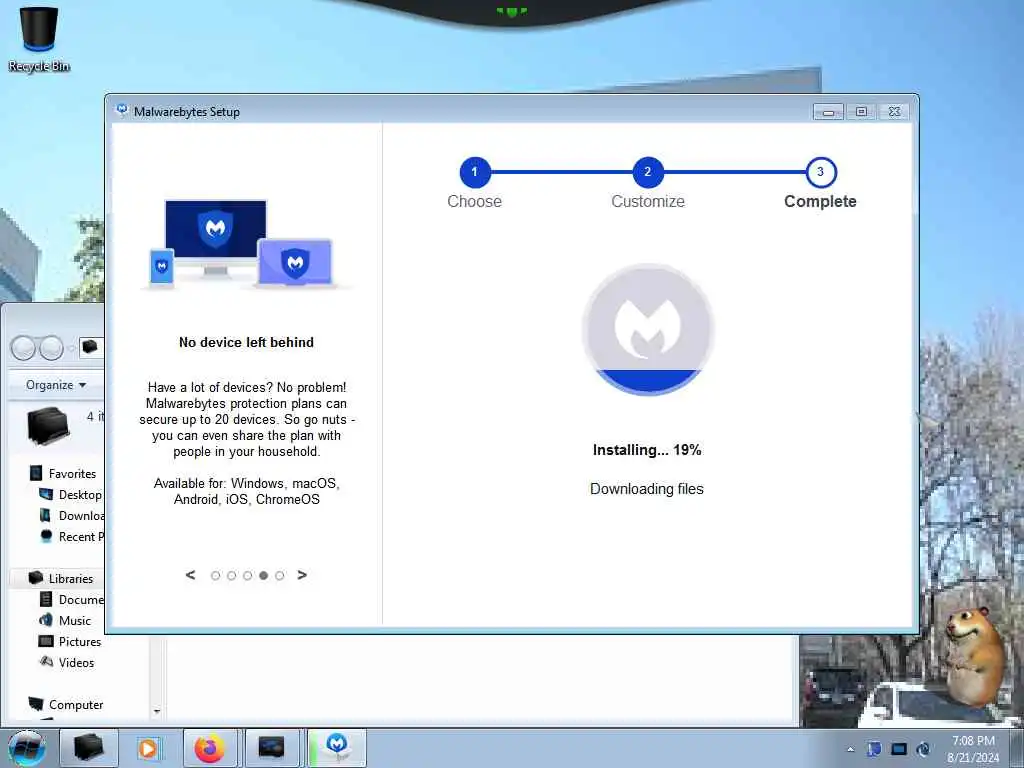Select Desktop in Explorer sidebar
1024x768 pixels.
71,494
